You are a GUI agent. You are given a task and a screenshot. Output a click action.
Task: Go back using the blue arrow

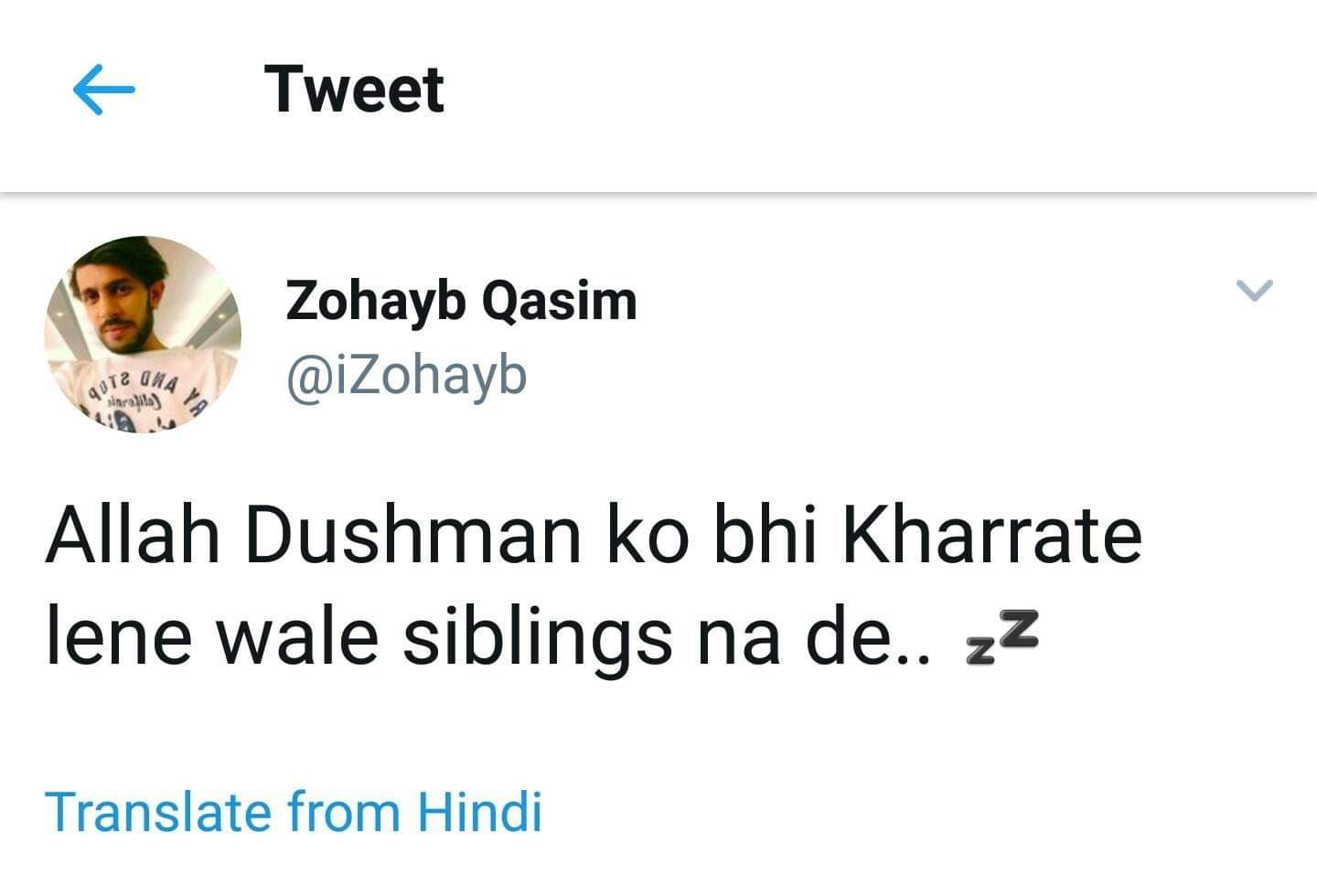coord(103,90)
